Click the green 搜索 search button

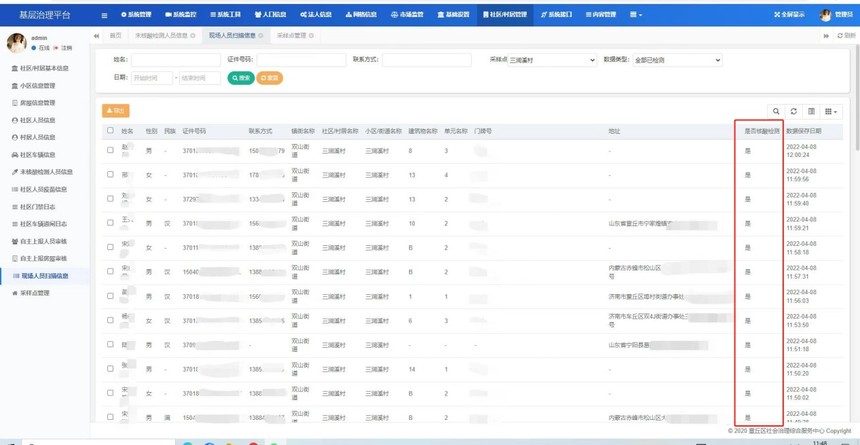click(241, 78)
